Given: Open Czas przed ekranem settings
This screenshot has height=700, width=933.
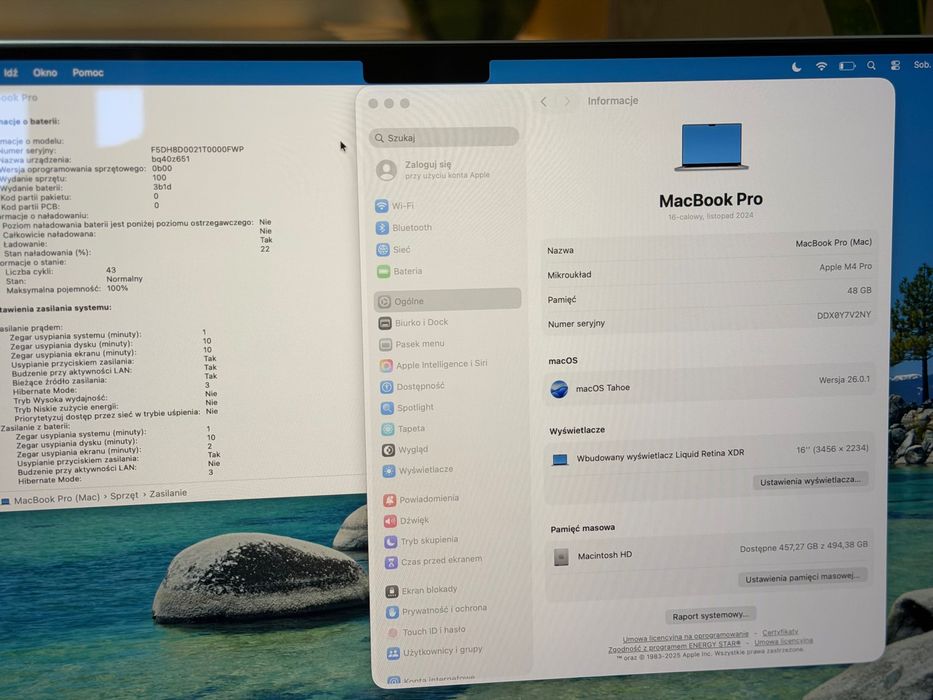Looking at the screenshot, I should click(x=434, y=561).
